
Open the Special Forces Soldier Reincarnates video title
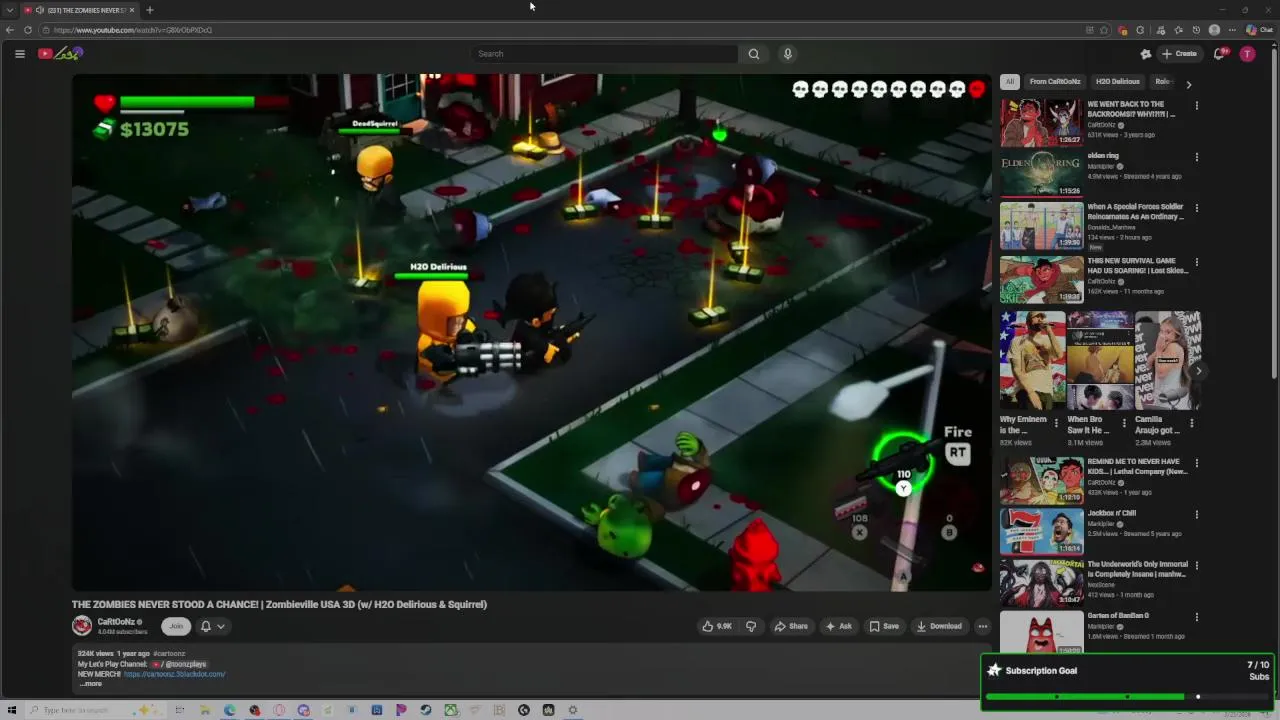1135,211
